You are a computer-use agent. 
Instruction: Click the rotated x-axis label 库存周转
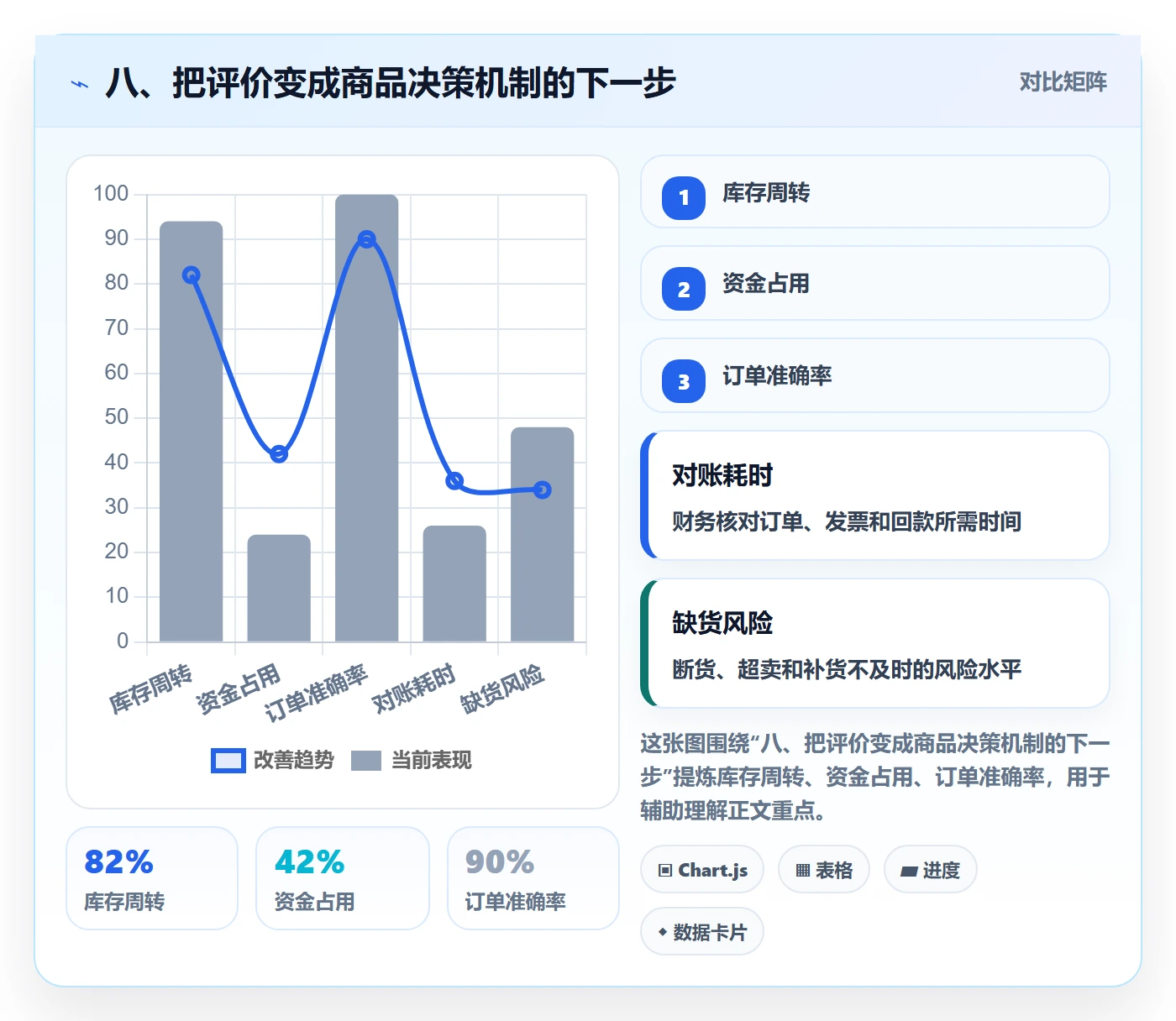151,689
